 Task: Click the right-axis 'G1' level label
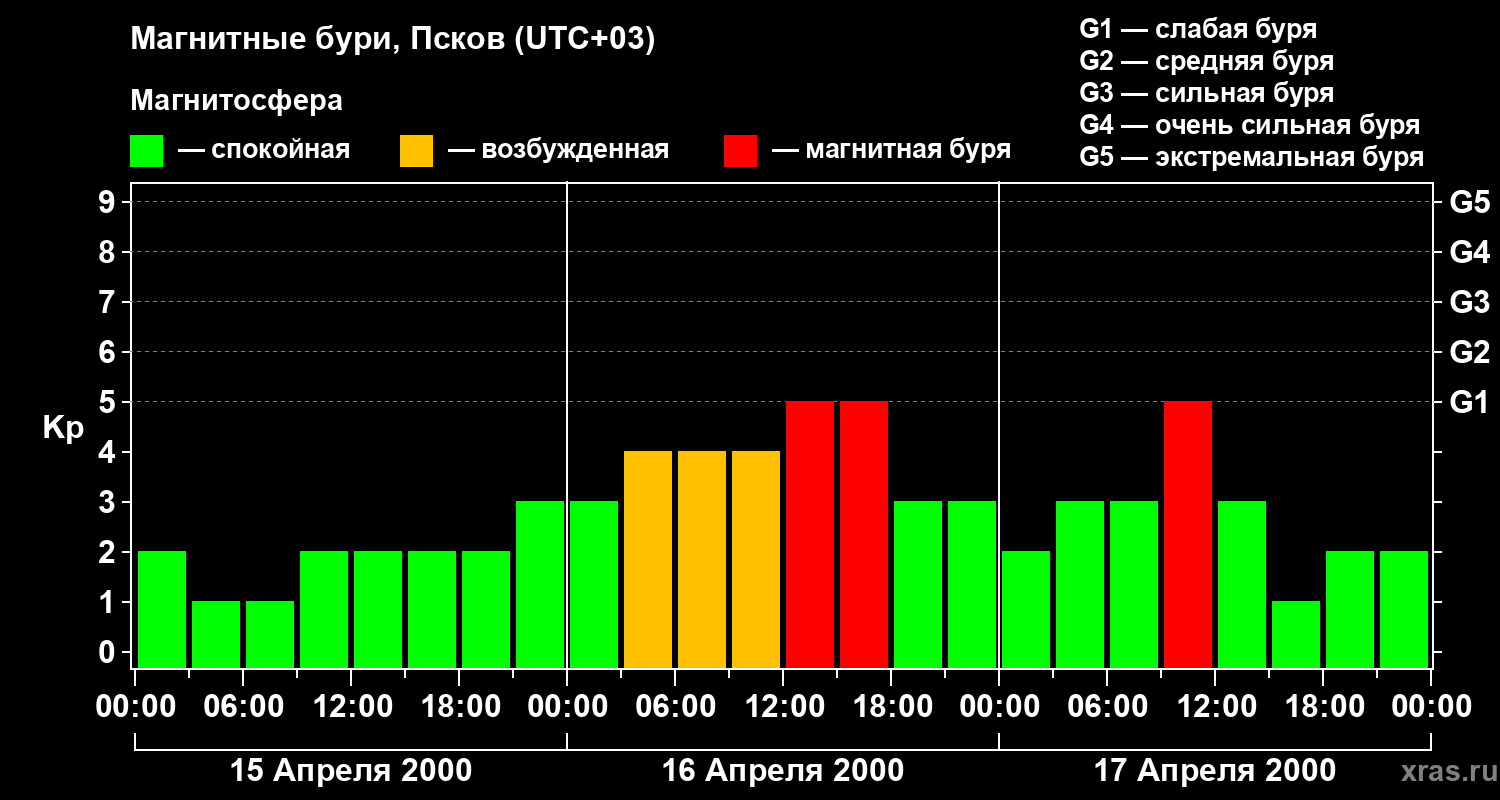pos(1469,402)
